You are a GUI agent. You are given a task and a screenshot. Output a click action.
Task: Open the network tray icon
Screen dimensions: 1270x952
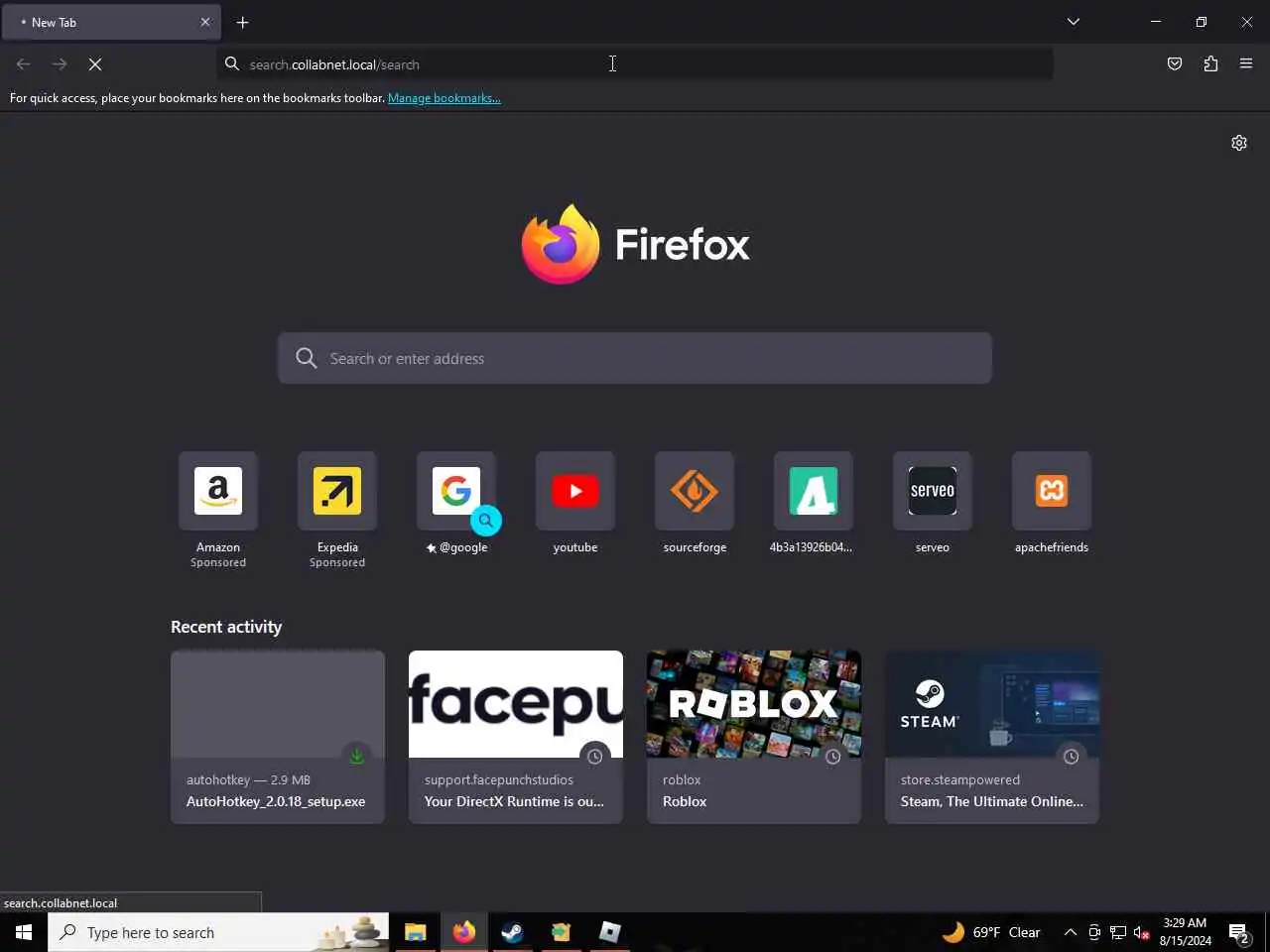[x=1118, y=932]
